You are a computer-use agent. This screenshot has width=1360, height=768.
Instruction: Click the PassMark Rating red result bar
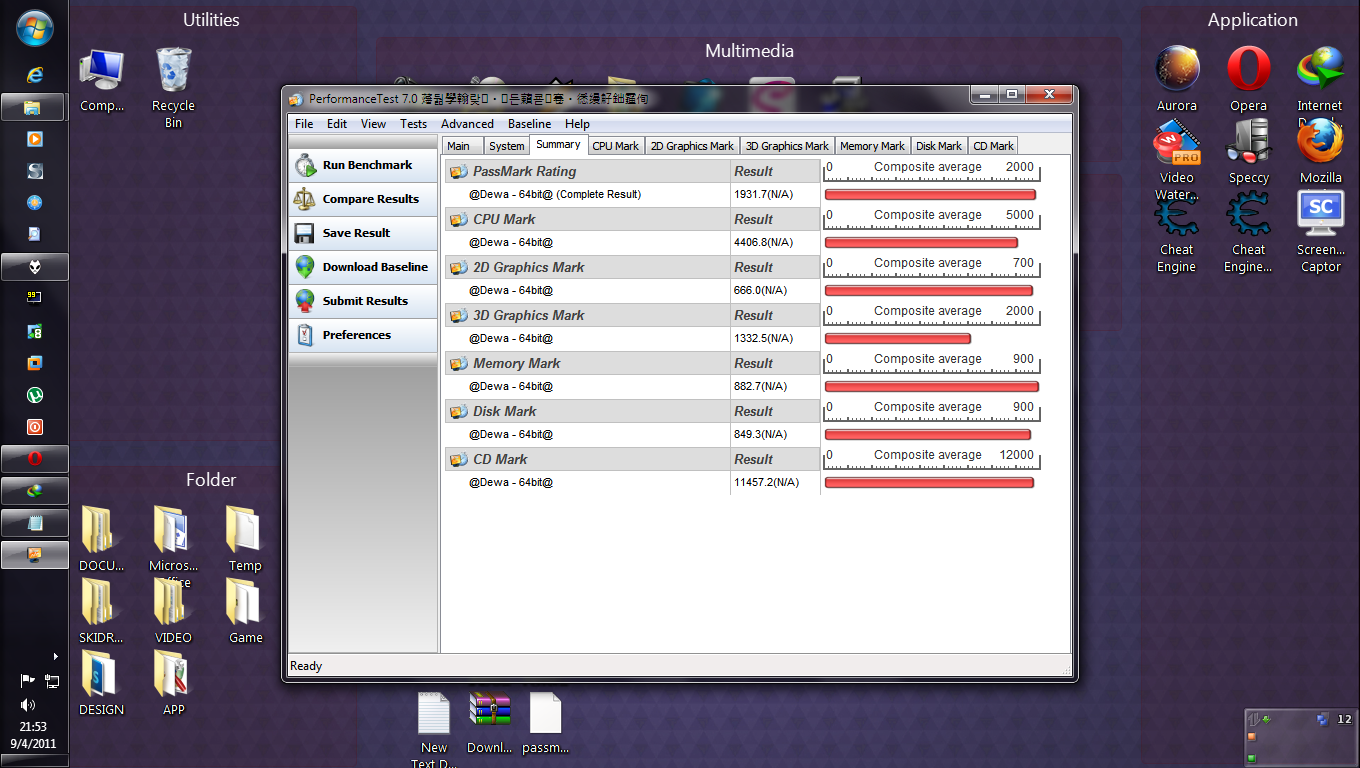coord(930,195)
